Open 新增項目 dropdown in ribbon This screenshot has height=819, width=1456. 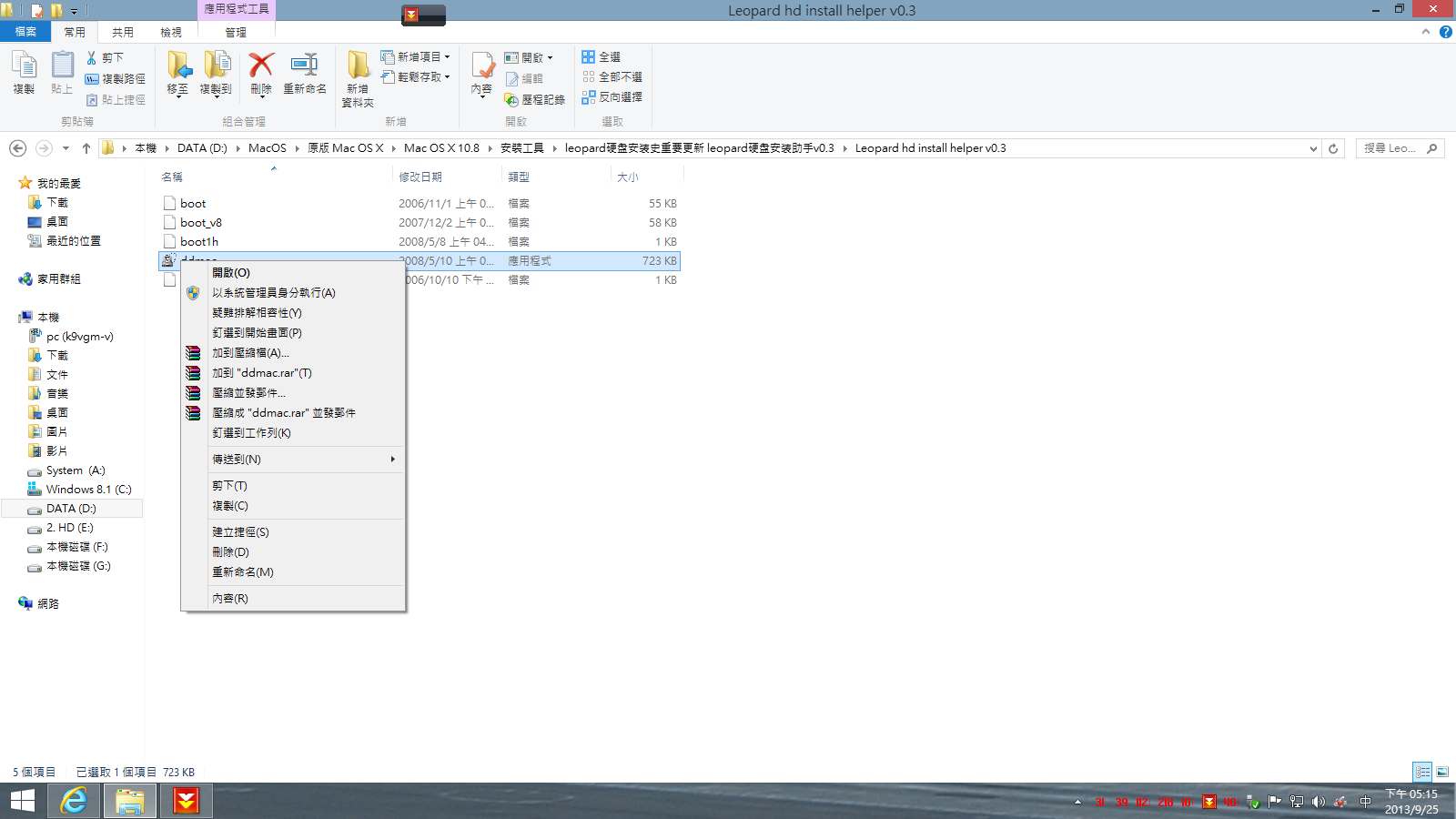415,56
